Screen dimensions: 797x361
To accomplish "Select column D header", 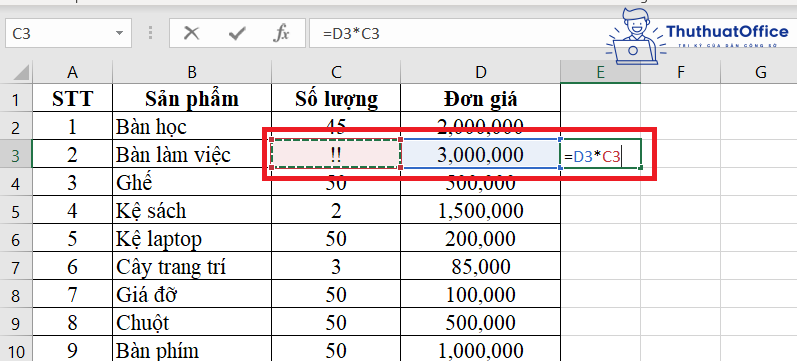I will pos(480,73).
